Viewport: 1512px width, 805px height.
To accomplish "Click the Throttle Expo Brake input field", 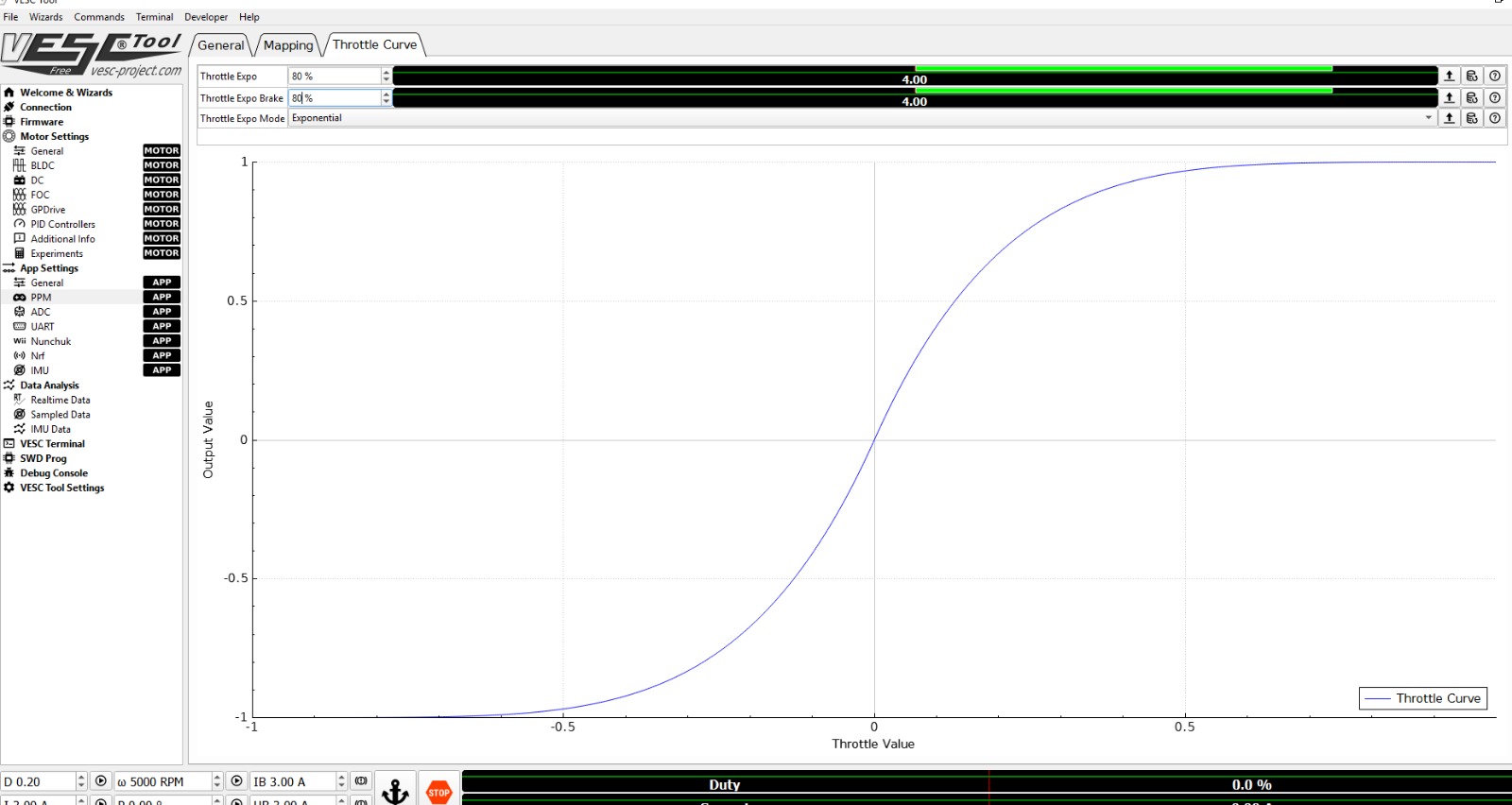I will 335,97.
